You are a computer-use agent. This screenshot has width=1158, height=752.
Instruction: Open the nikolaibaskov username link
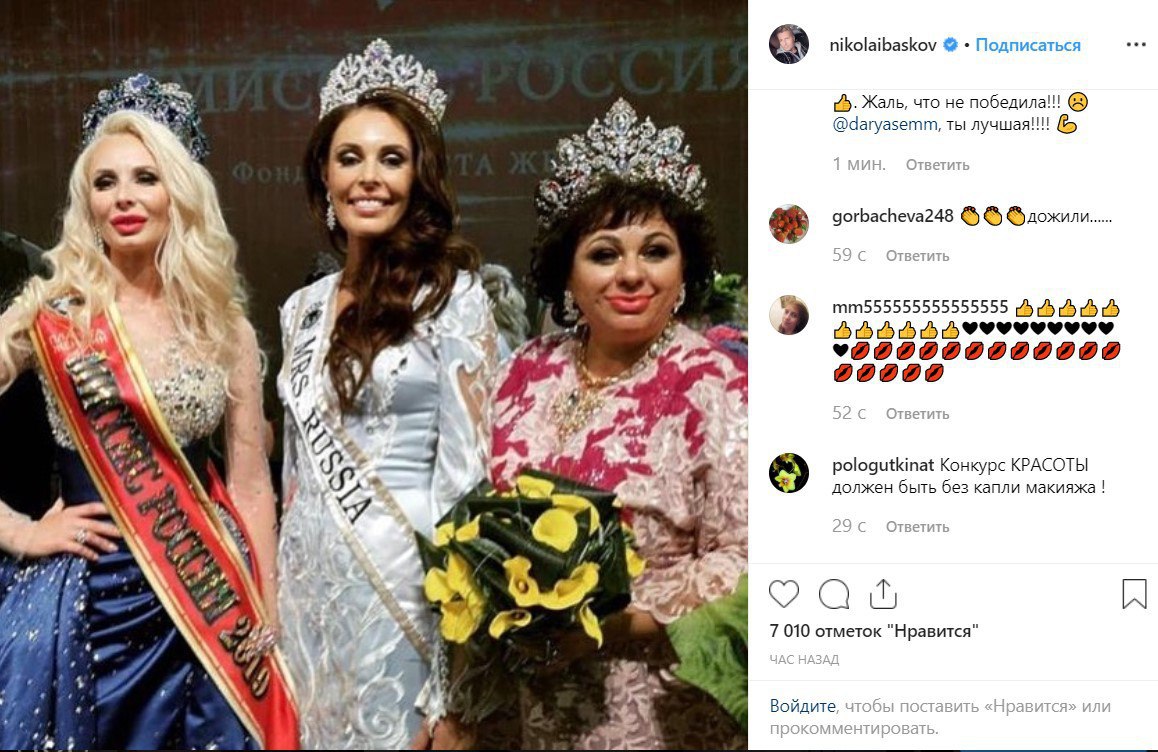pos(883,45)
